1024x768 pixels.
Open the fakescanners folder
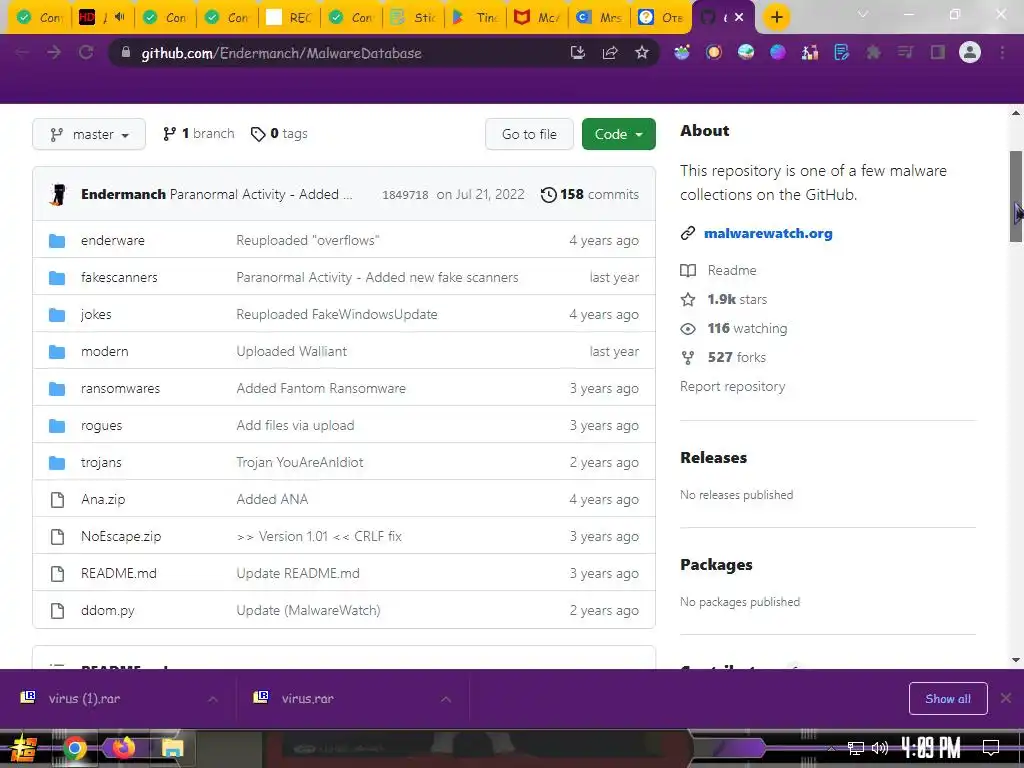119,278
